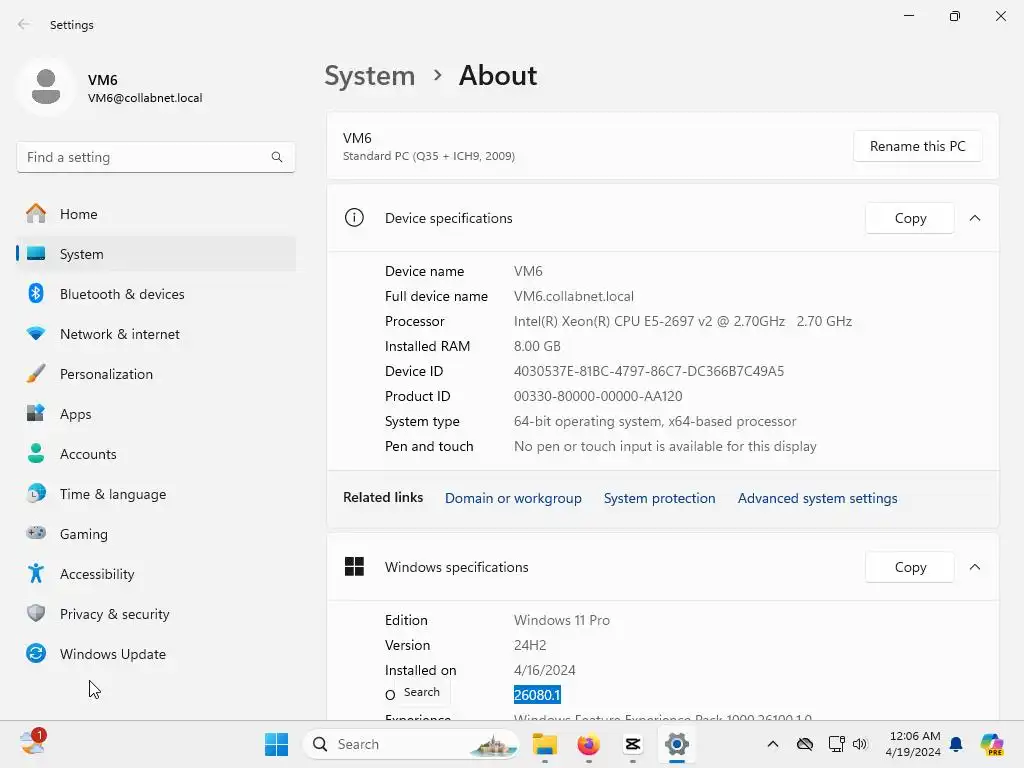Open the Home settings page
Viewport: 1024px width, 768px height.
155,214
